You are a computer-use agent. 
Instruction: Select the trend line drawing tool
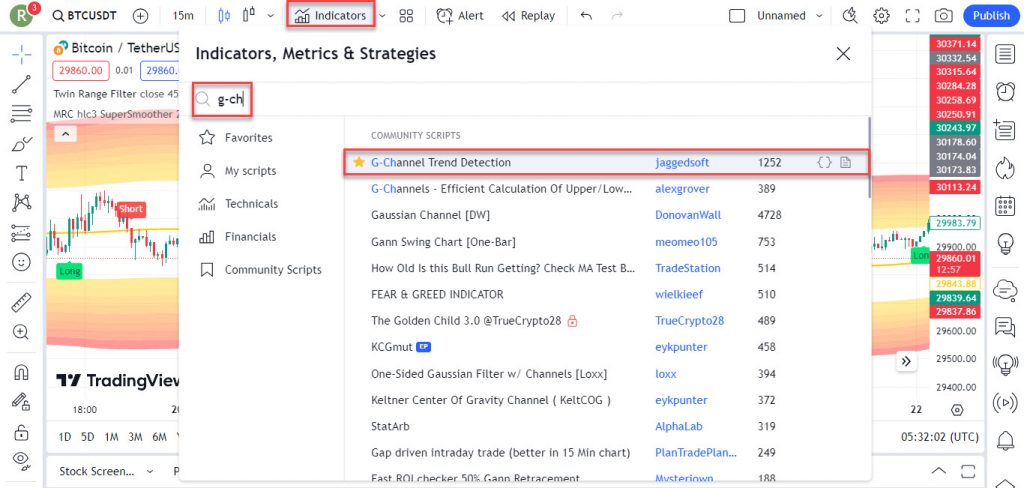[22, 84]
